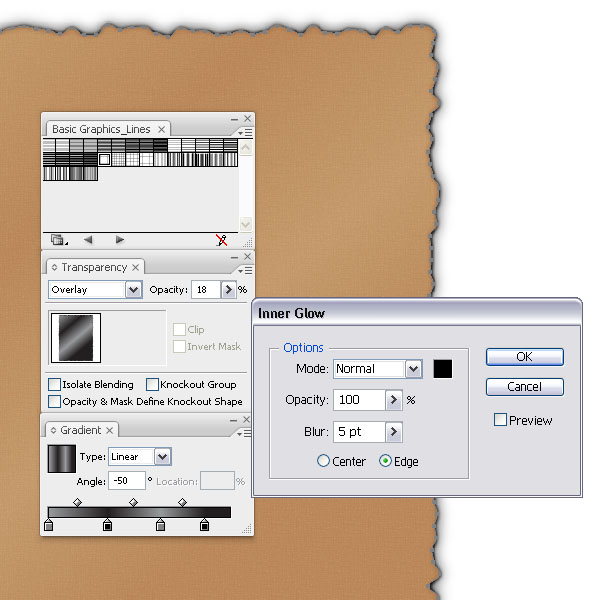Click the Gradient panel resize grip

(247, 529)
